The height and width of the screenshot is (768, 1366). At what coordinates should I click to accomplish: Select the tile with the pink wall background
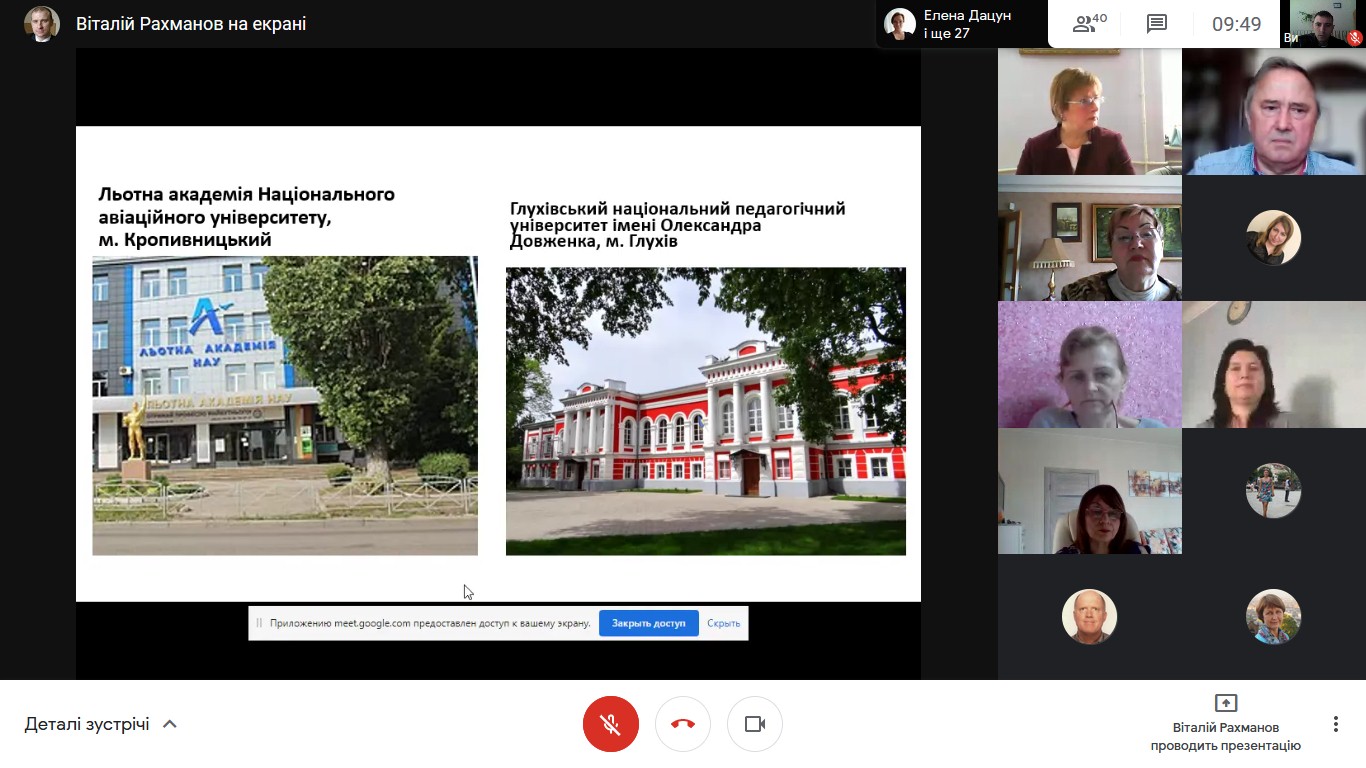1089,365
